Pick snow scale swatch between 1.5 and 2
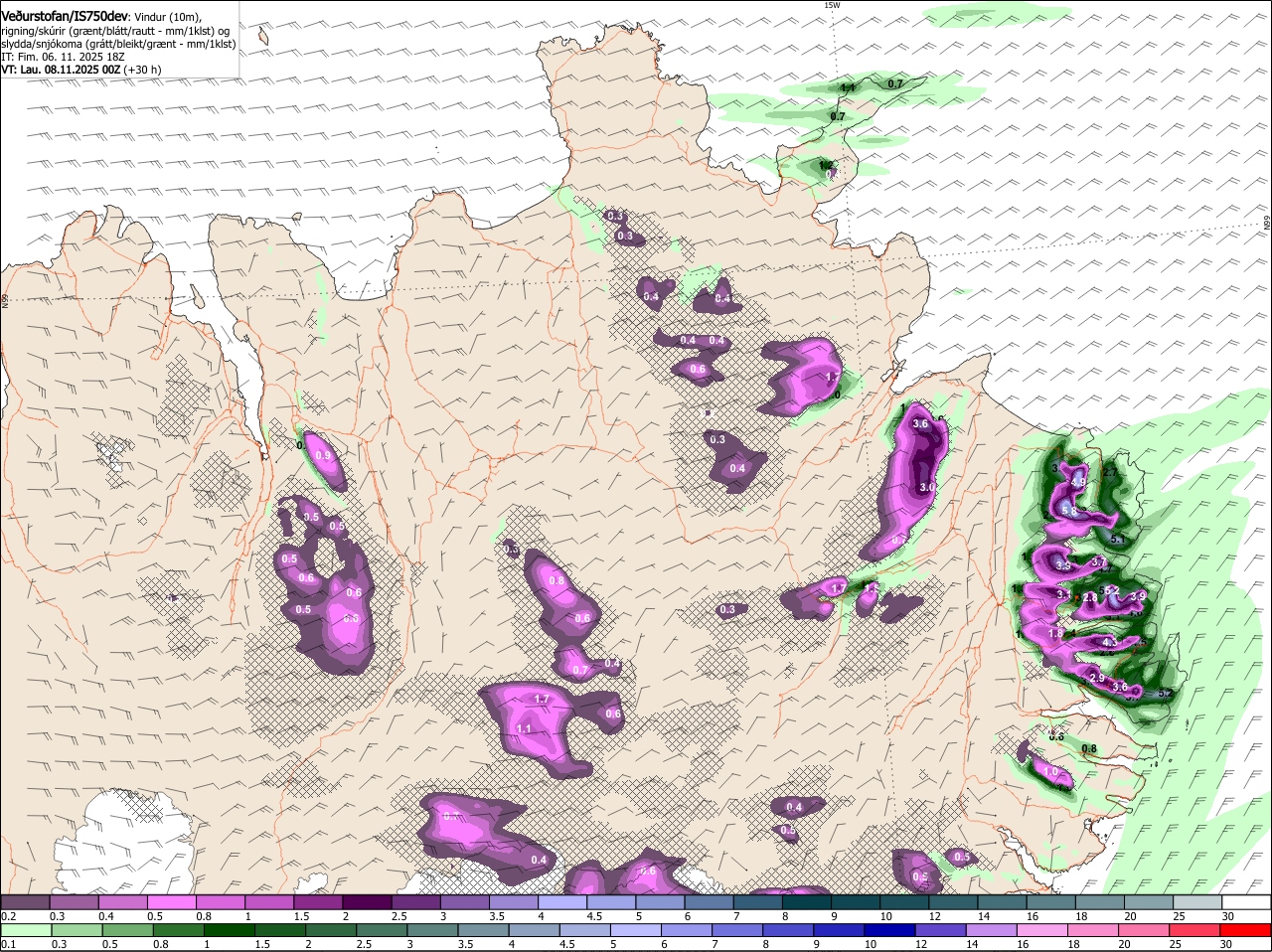The width and height of the screenshot is (1272, 952). point(318,901)
